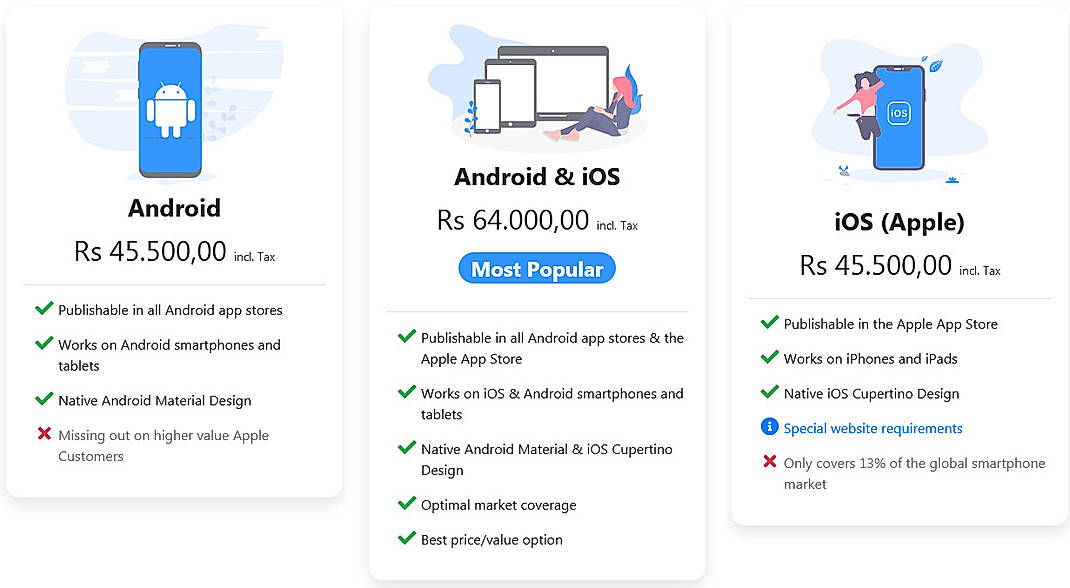The width and height of the screenshot is (1070, 588).
Task: Select the checkmark beside Best price/value option
Action: tap(407, 538)
